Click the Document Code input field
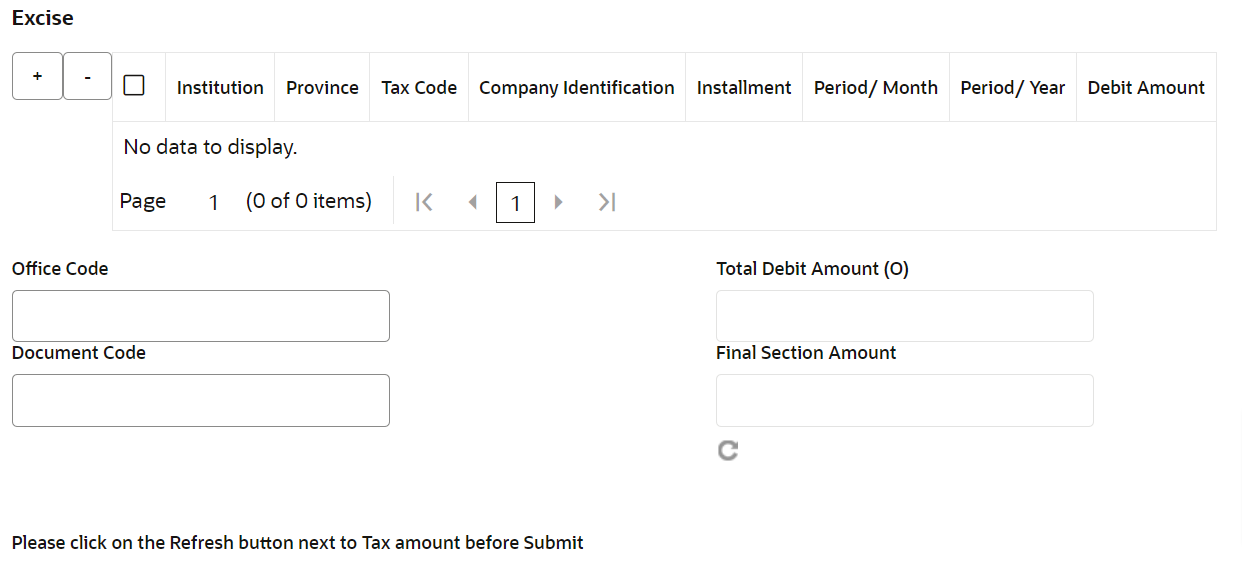 (x=200, y=400)
